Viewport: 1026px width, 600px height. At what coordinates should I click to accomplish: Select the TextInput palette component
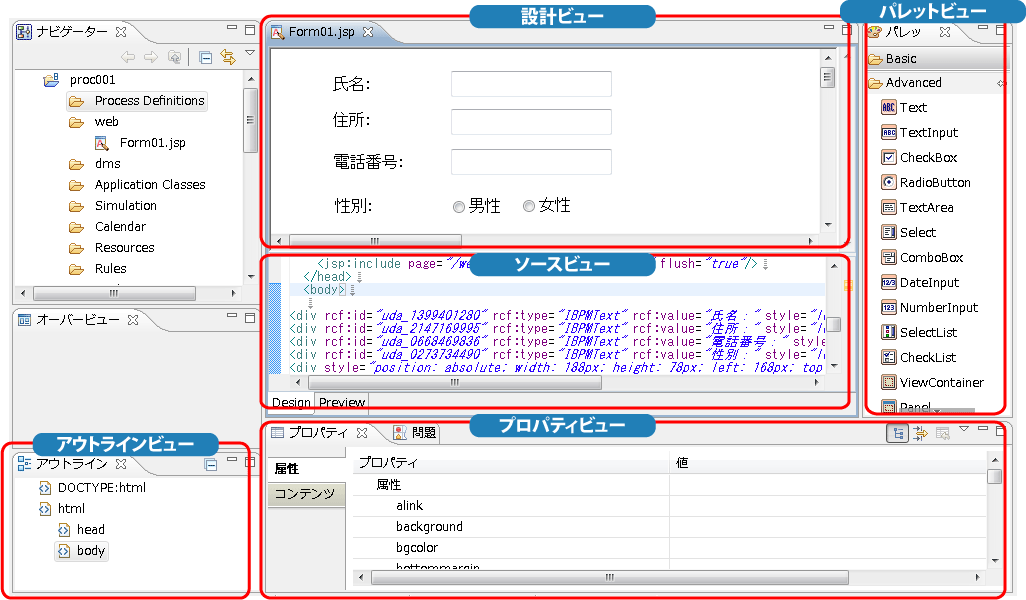click(919, 132)
